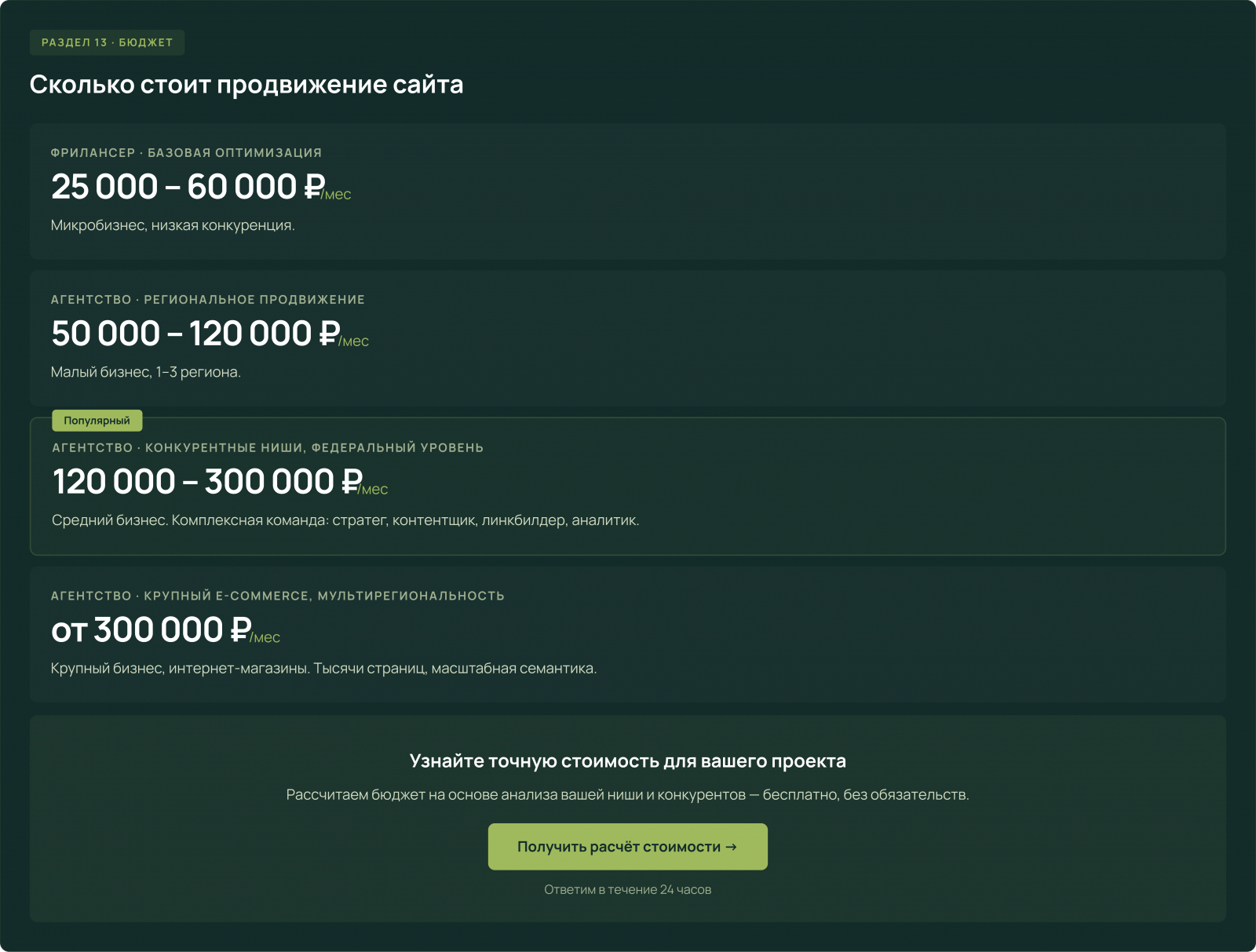Click the price «от 300 000 ₽/мес»

click(x=166, y=629)
